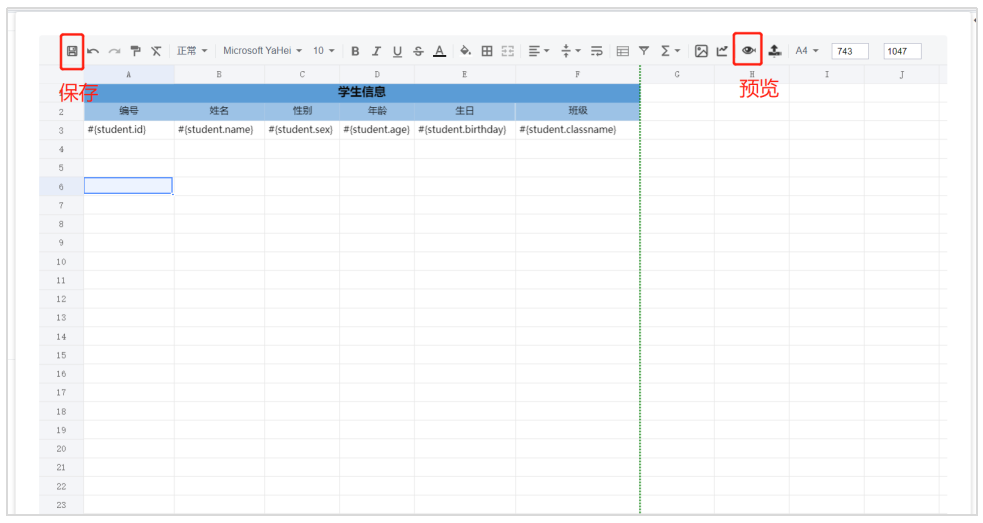Image resolution: width=983 pixels, height=523 pixels.
Task: Toggle strikethrough formatting
Action: tap(418, 51)
